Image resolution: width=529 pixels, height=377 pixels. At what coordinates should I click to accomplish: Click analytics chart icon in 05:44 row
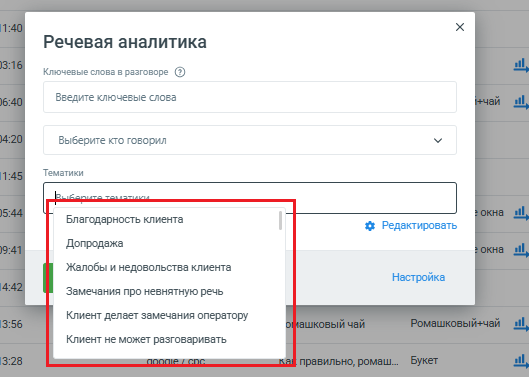click(x=521, y=213)
